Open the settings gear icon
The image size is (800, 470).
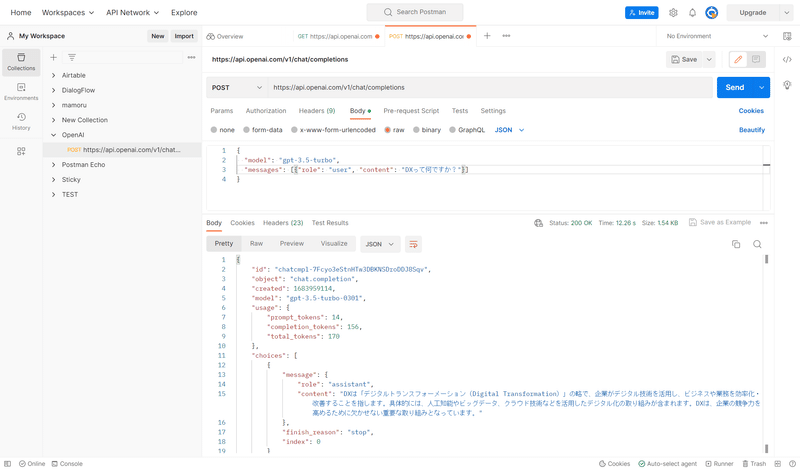click(673, 13)
